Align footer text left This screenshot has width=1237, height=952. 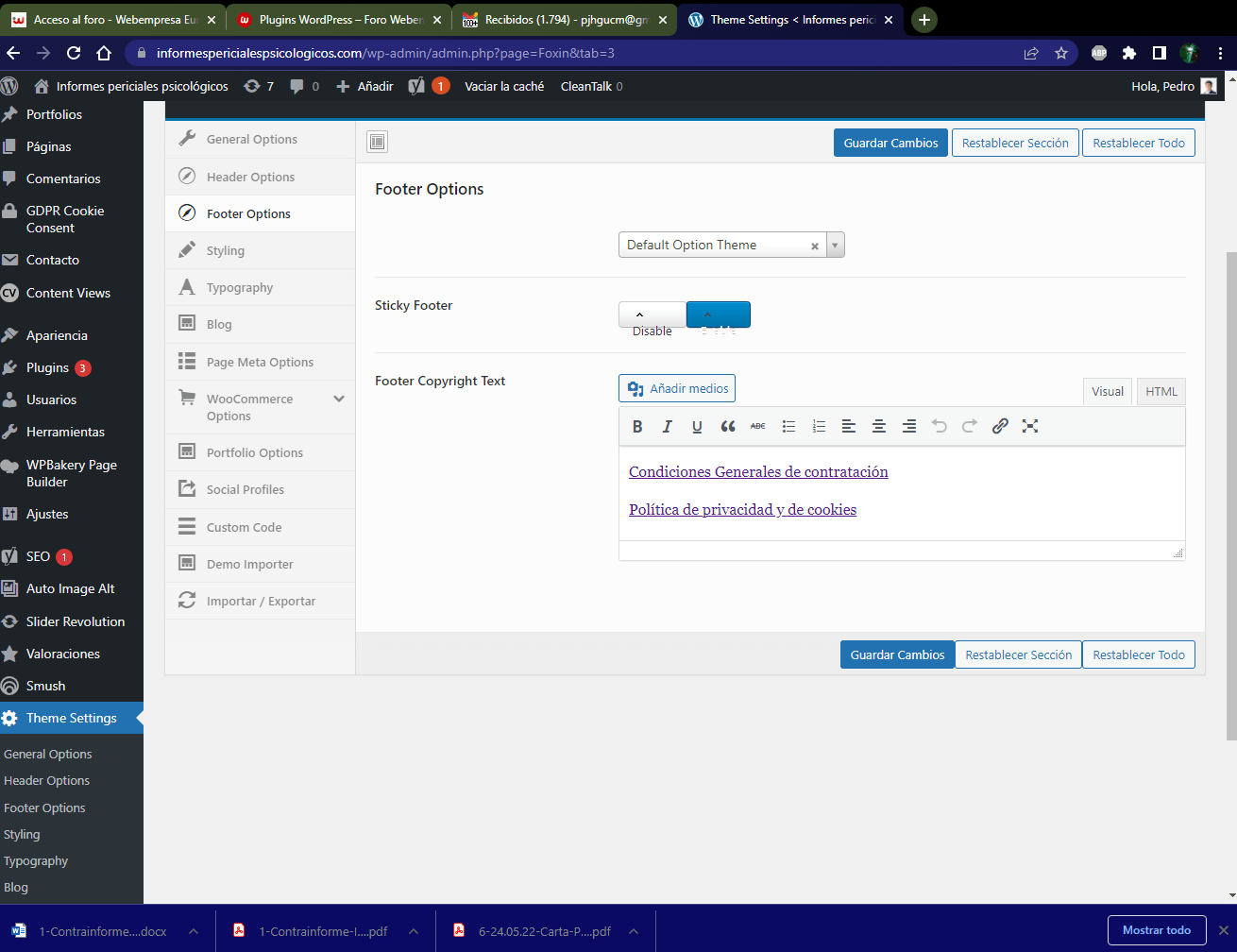[x=849, y=426]
